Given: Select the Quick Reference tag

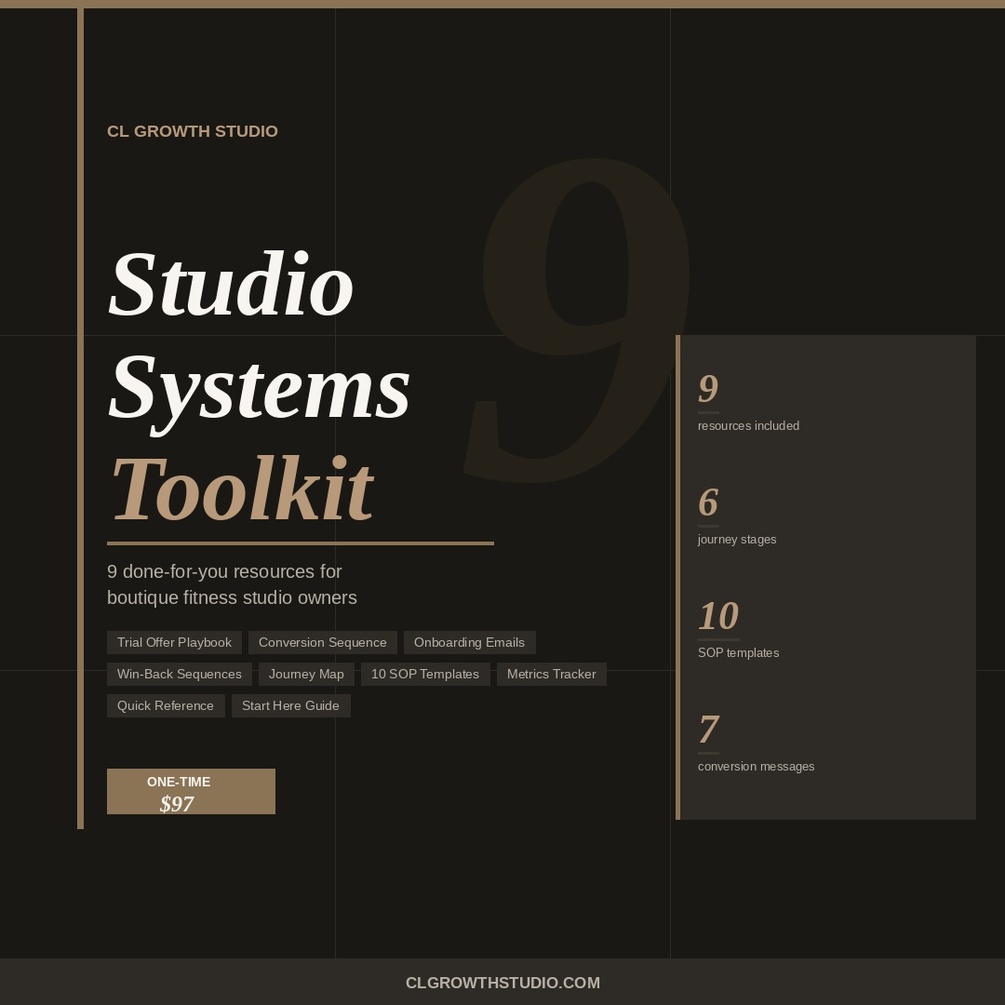Looking at the screenshot, I should tap(165, 706).
